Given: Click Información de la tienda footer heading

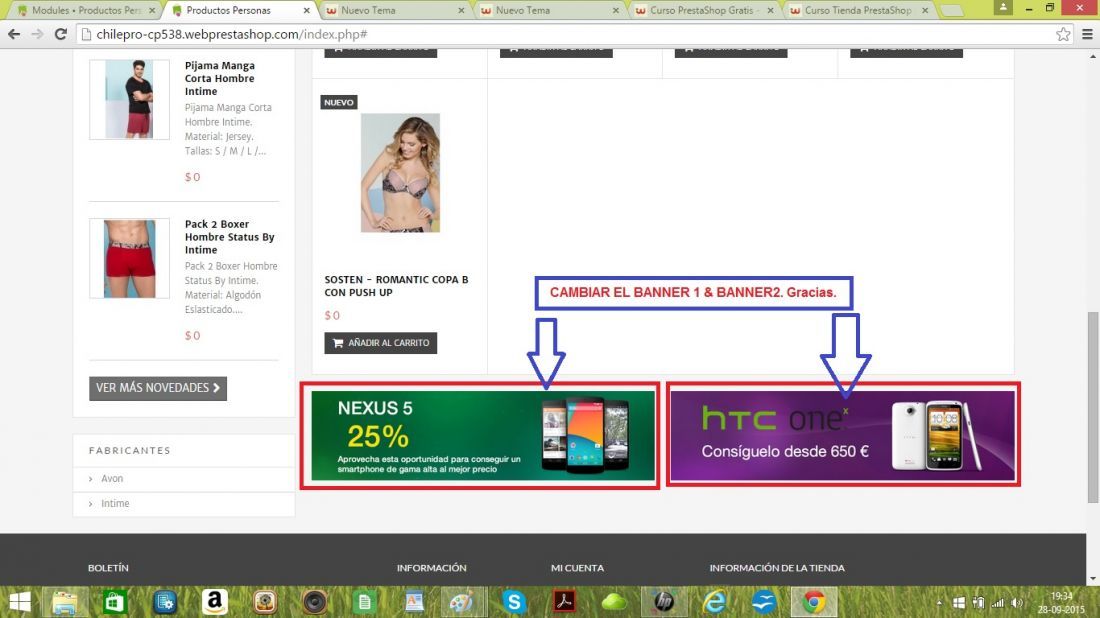Looking at the screenshot, I should (777, 567).
